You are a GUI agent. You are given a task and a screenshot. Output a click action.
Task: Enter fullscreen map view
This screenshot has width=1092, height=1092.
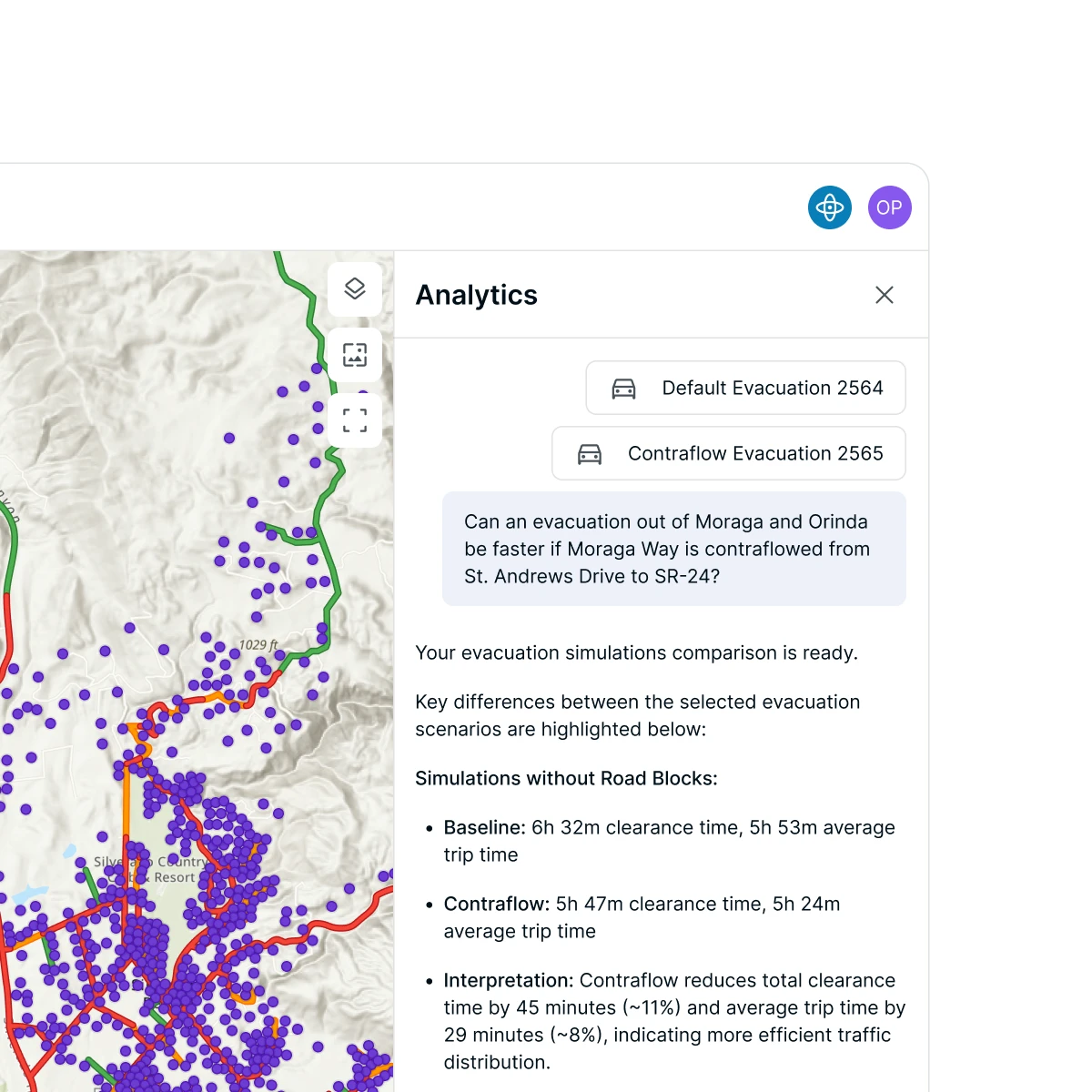[x=355, y=420]
